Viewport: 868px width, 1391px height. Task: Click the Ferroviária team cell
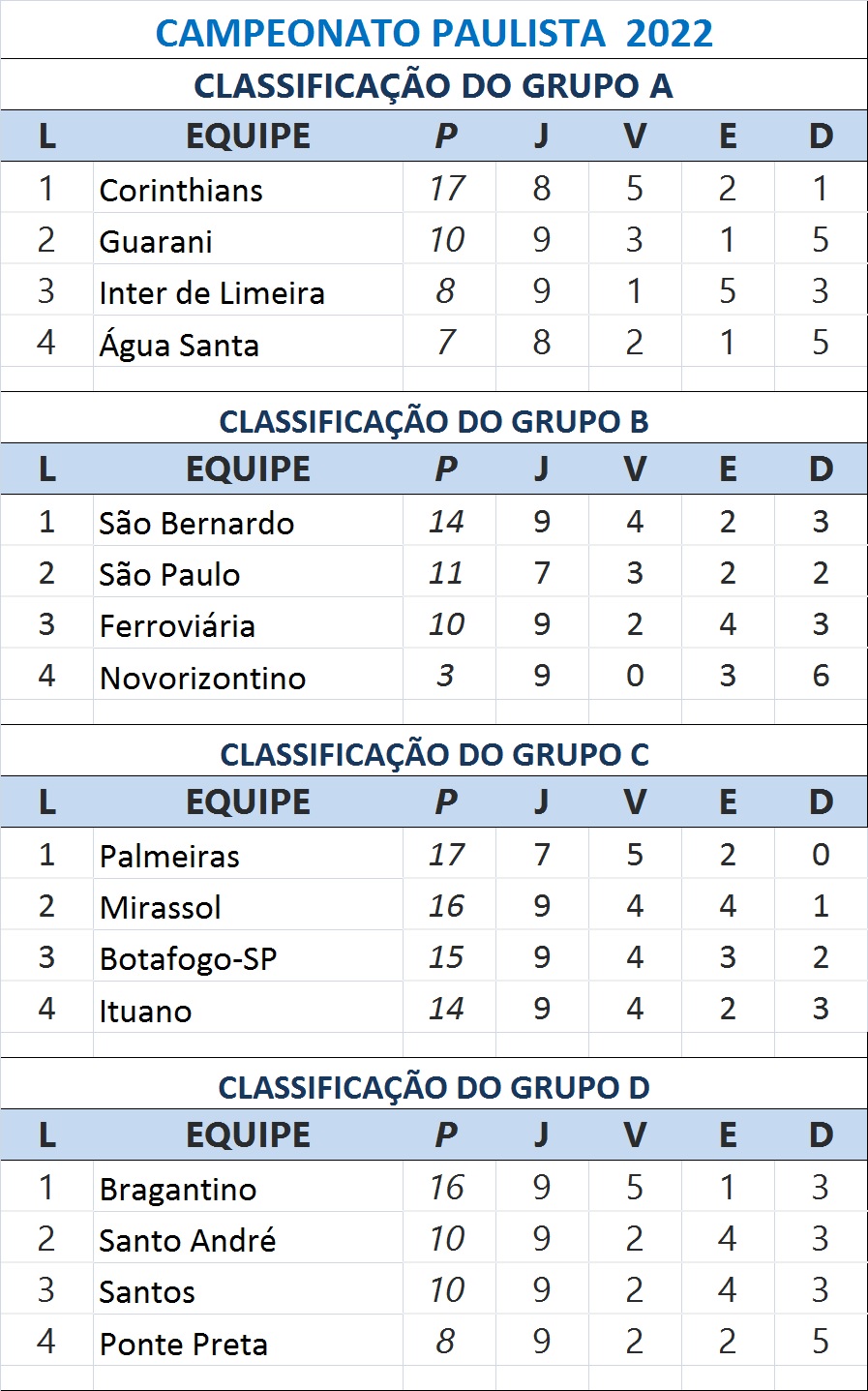177,625
